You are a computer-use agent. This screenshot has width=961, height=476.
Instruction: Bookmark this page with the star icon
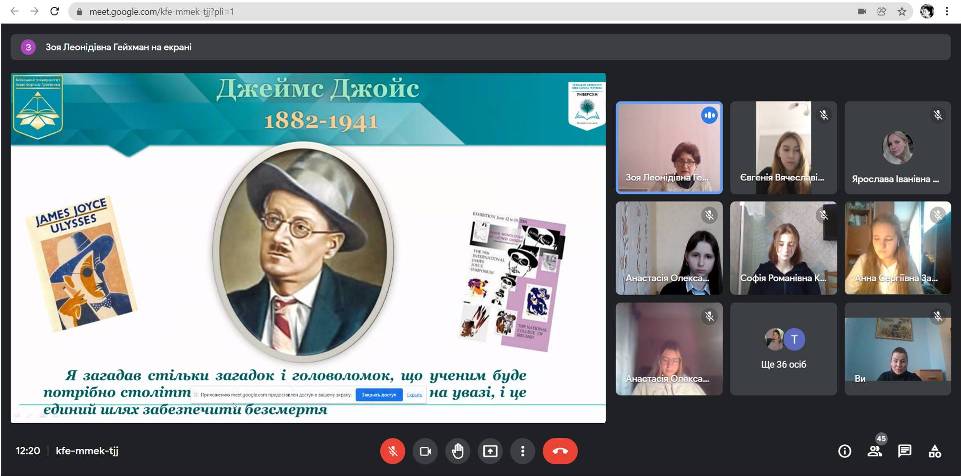pos(902,12)
